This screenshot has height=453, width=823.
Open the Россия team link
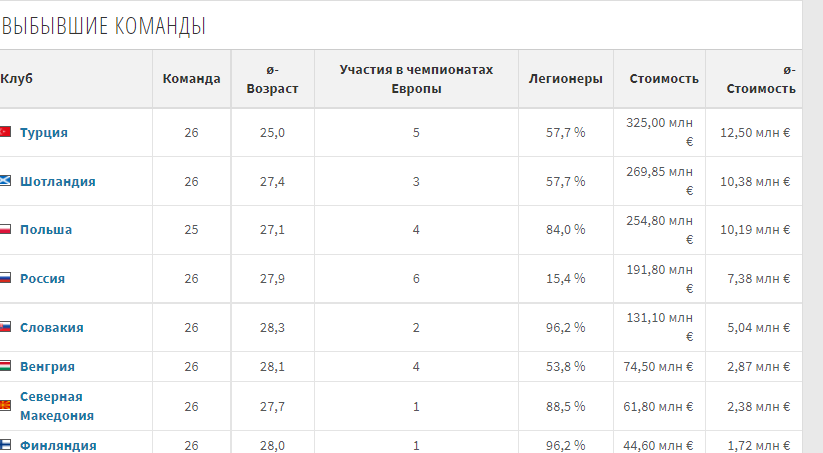[42, 278]
